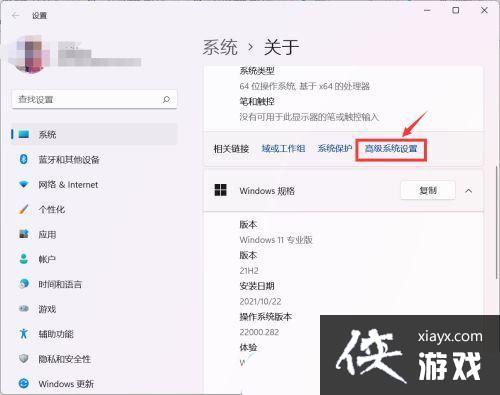Open 辅助功能 label in sidebar

pos(56,334)
